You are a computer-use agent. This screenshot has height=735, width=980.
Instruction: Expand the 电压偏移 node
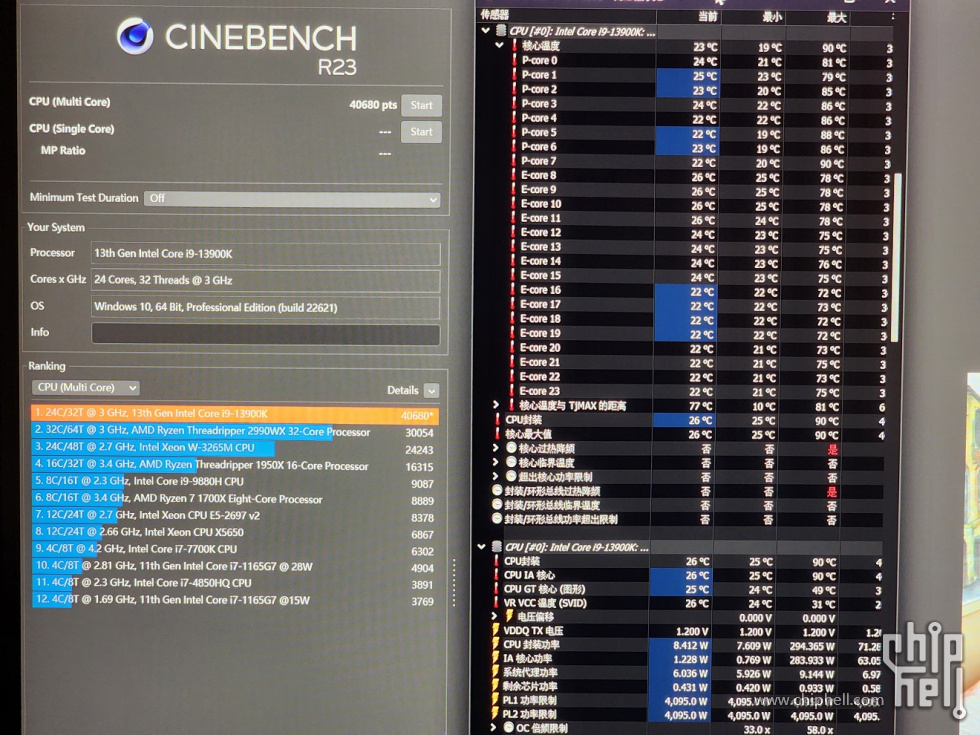(x=494, y=616)
